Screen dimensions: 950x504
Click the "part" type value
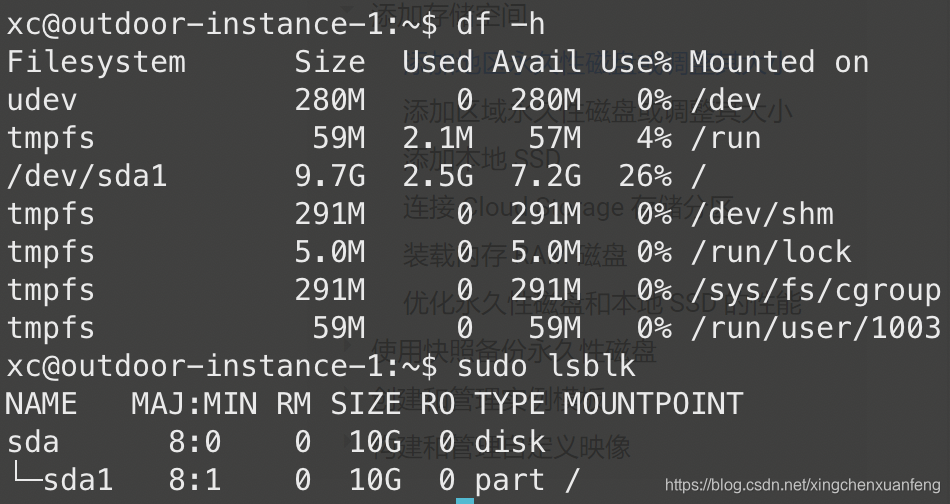(510, 480)
